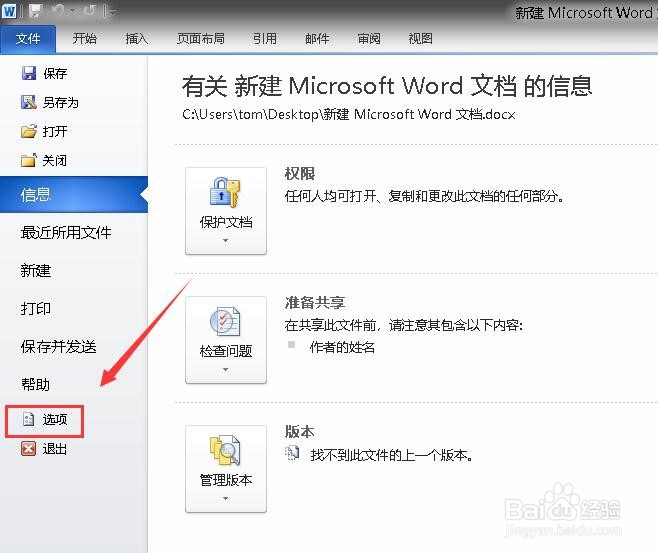Screen dimensions: 658x553
Task: Expand the 检查问题 dropdown arrow
Action: [226, 370]
